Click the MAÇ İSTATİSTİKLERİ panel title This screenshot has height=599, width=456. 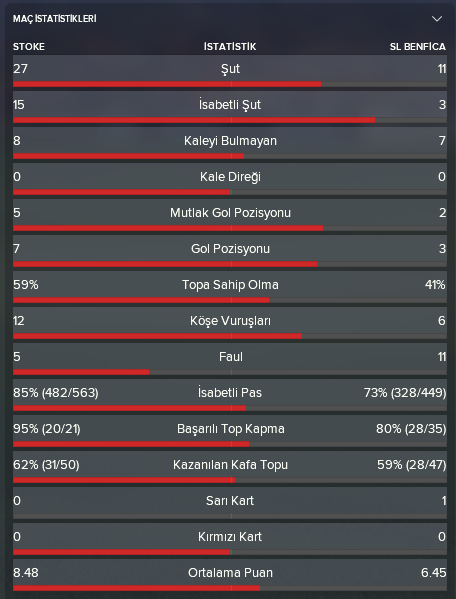(x=55, y=19)
